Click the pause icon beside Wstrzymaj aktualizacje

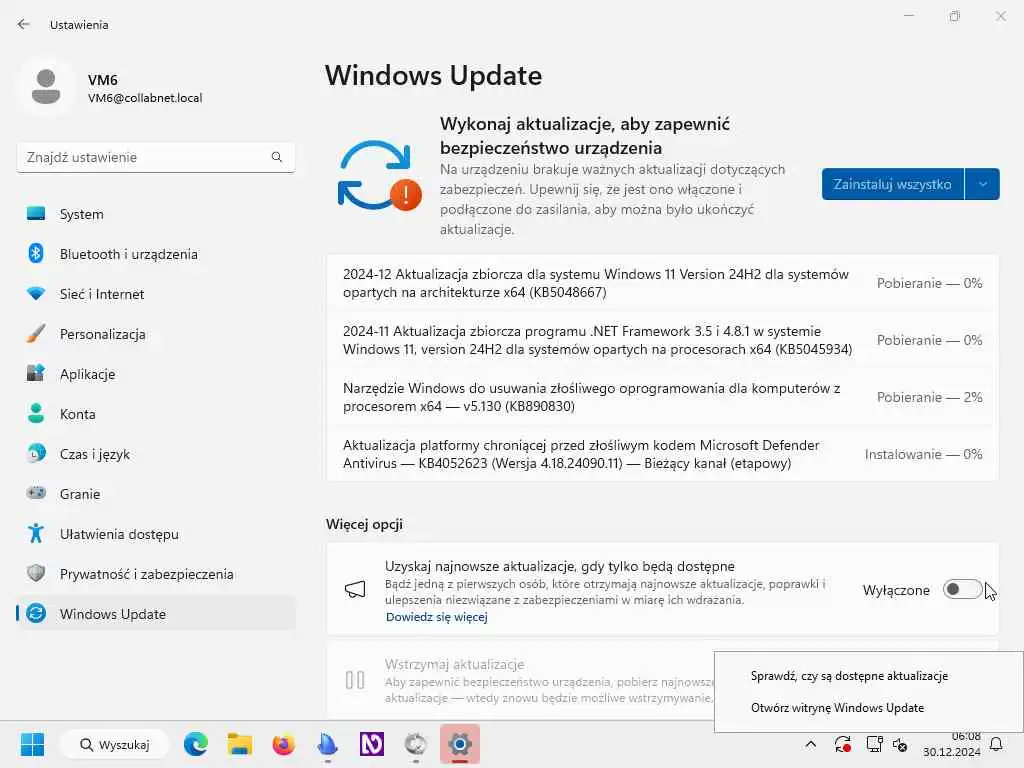tap(355, 680)
